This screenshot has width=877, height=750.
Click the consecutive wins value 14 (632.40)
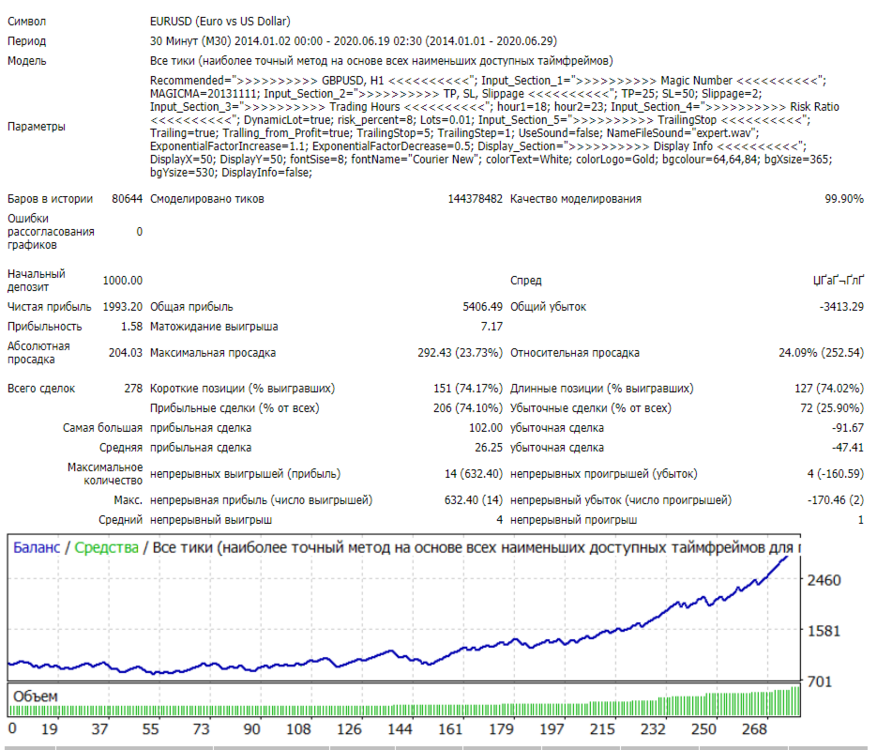pyautogui.click(x=473, y=474)
